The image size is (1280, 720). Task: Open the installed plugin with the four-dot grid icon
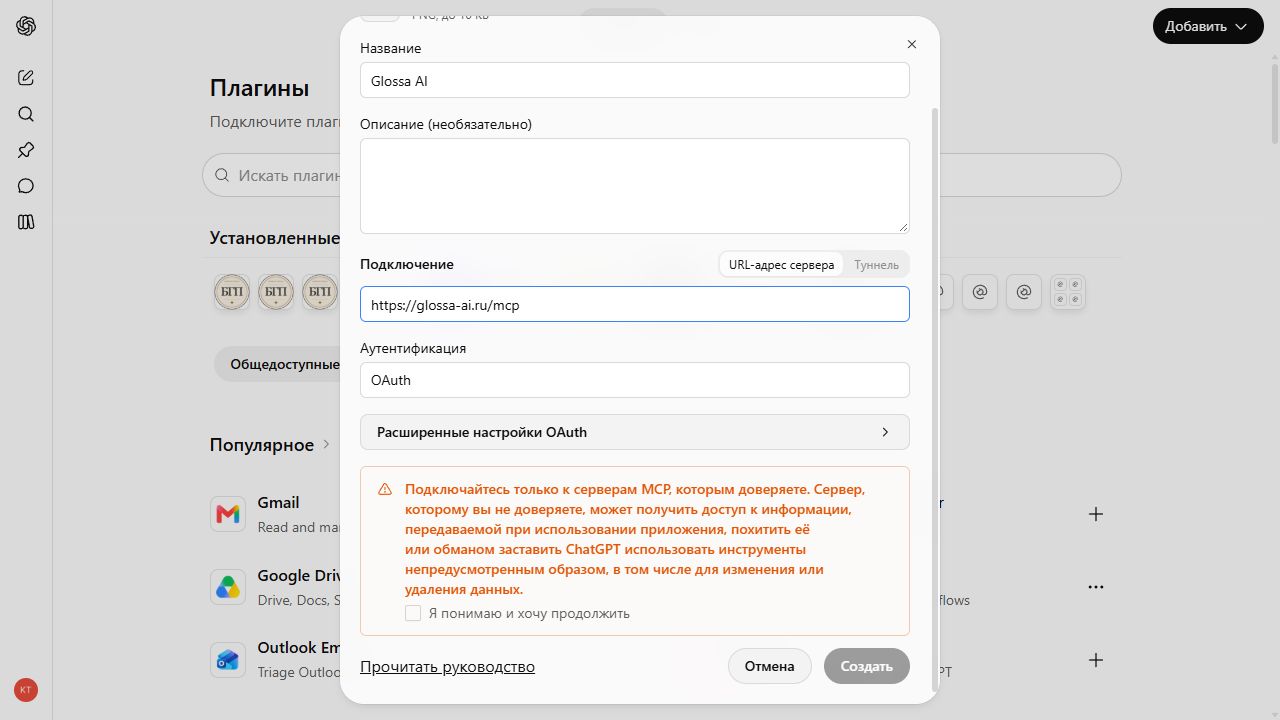coord(1068,292)
